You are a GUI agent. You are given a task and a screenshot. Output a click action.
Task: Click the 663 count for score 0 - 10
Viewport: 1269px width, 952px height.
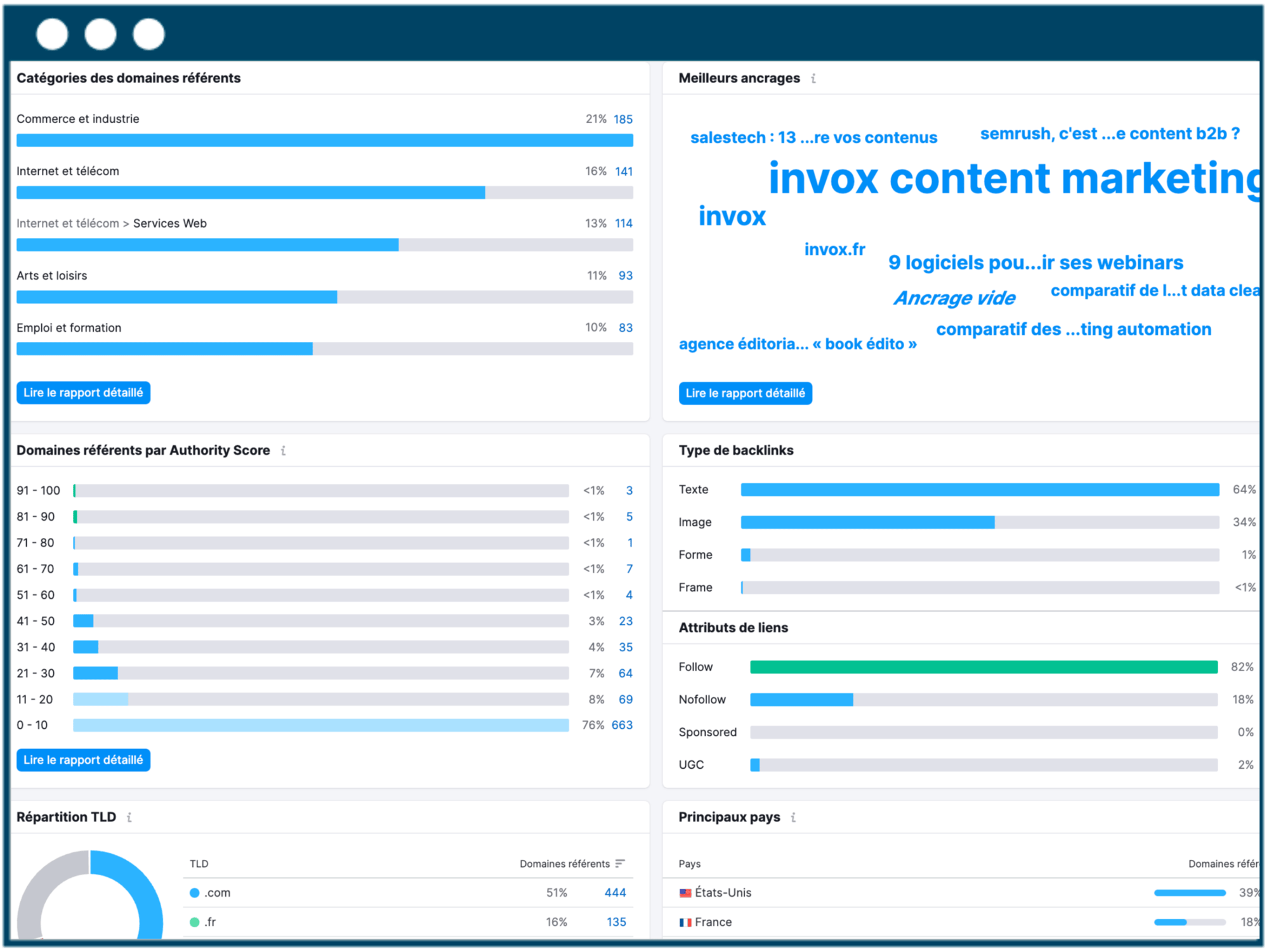coord(622,726)
